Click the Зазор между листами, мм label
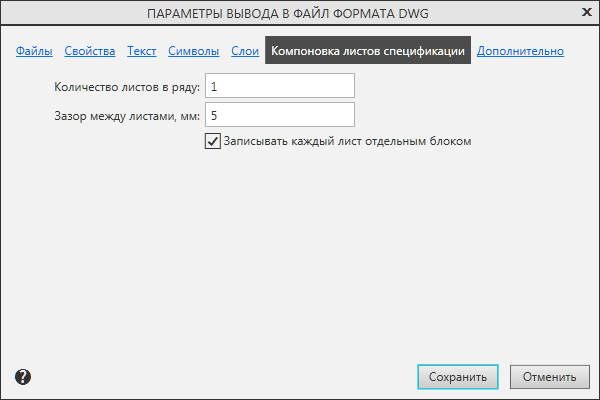The image size is (600, 400). pyautogui.click(x=128, y=115)
